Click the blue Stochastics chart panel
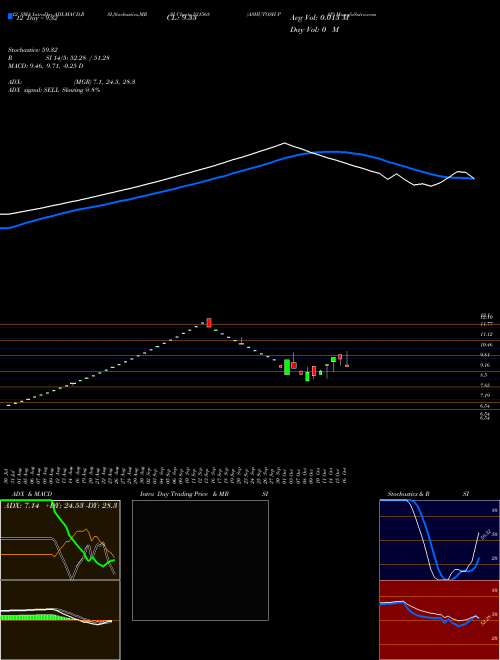The image size is (500, 660). point(439,540)
